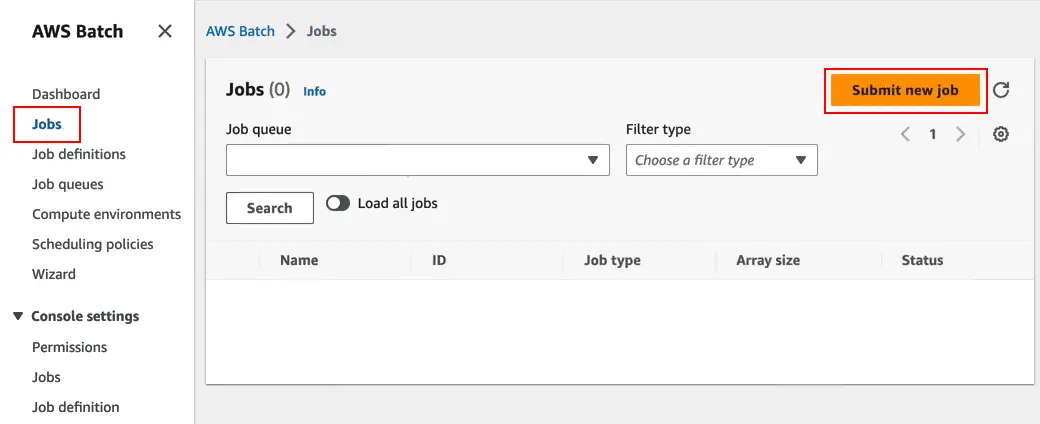Open Jobs under Console settings
The height and width of the screenshot is (424, 1040).
[x=46, y=377]
